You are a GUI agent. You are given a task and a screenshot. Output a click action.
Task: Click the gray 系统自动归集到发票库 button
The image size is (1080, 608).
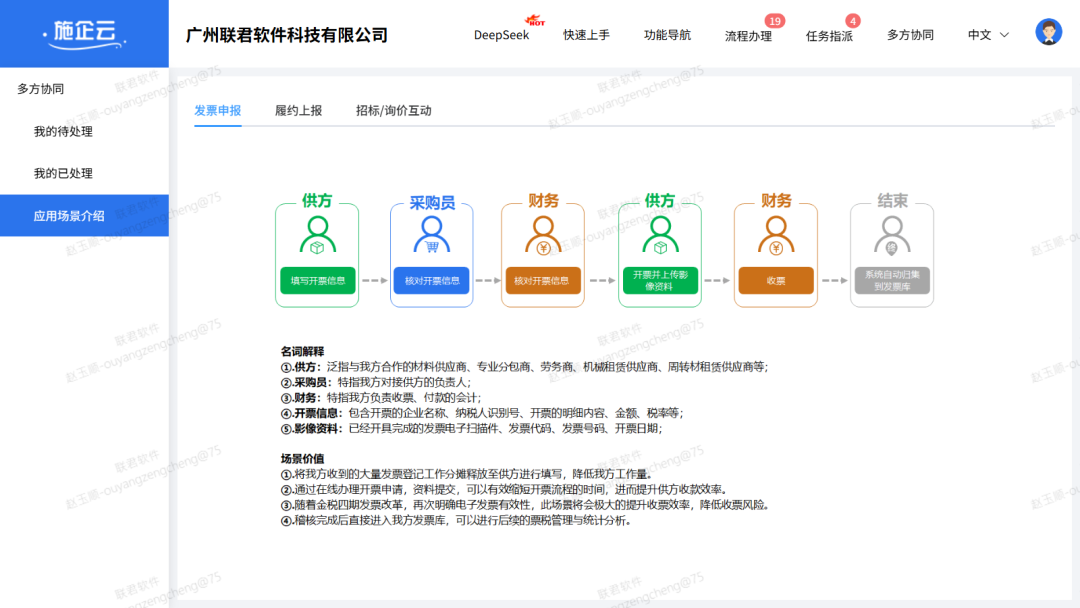(x=892, y=280)
